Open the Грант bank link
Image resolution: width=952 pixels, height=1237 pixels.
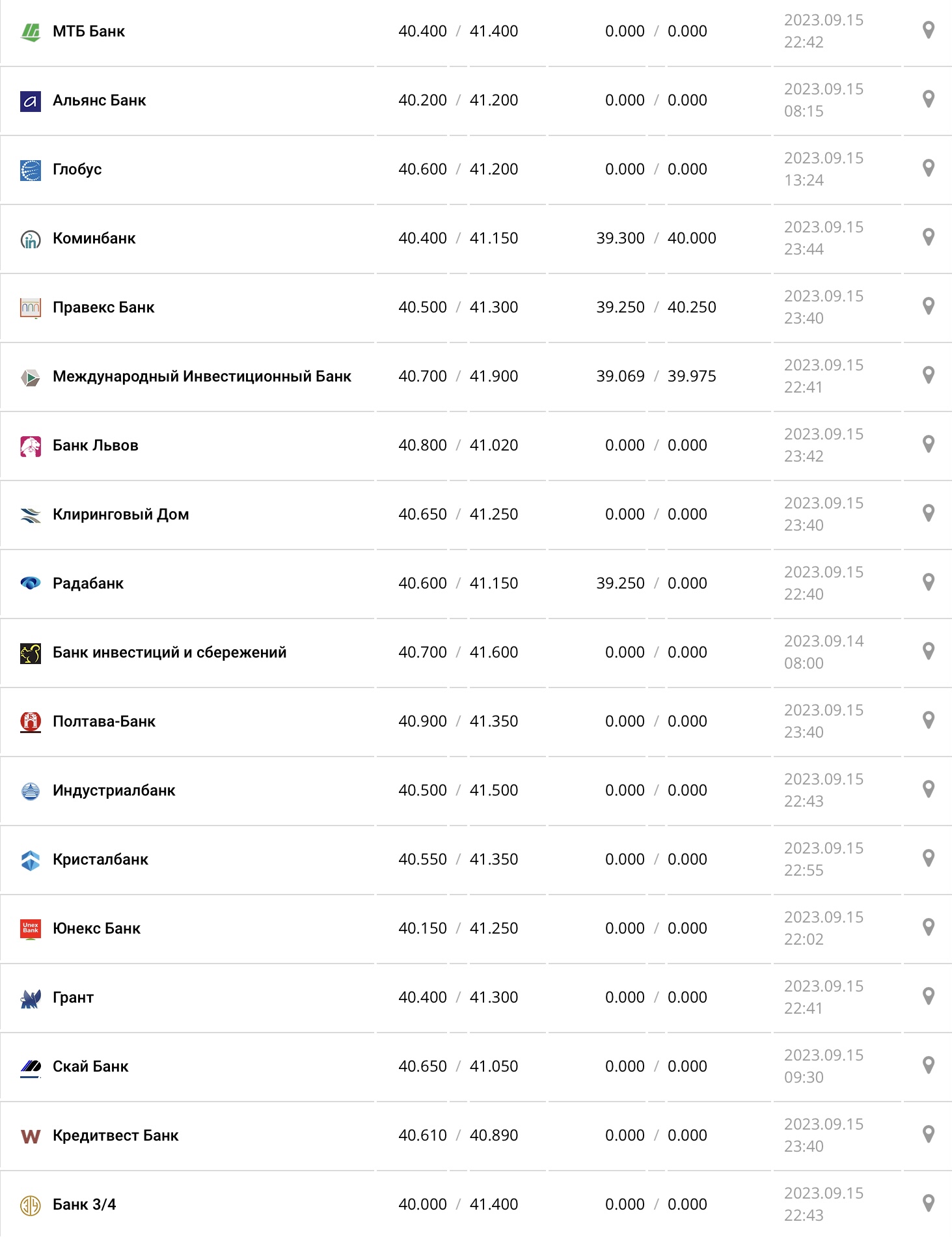pos(73,997)
